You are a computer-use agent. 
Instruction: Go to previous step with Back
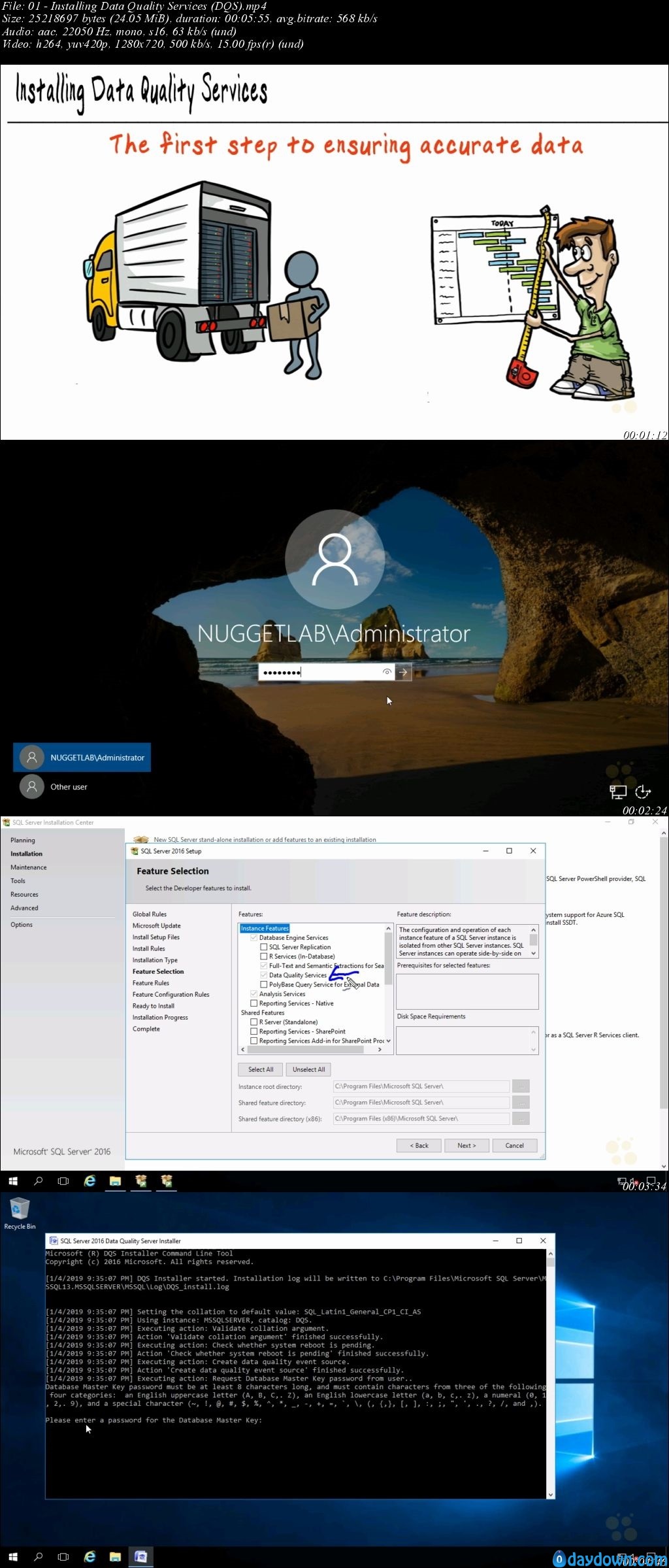click(419, 1145)
